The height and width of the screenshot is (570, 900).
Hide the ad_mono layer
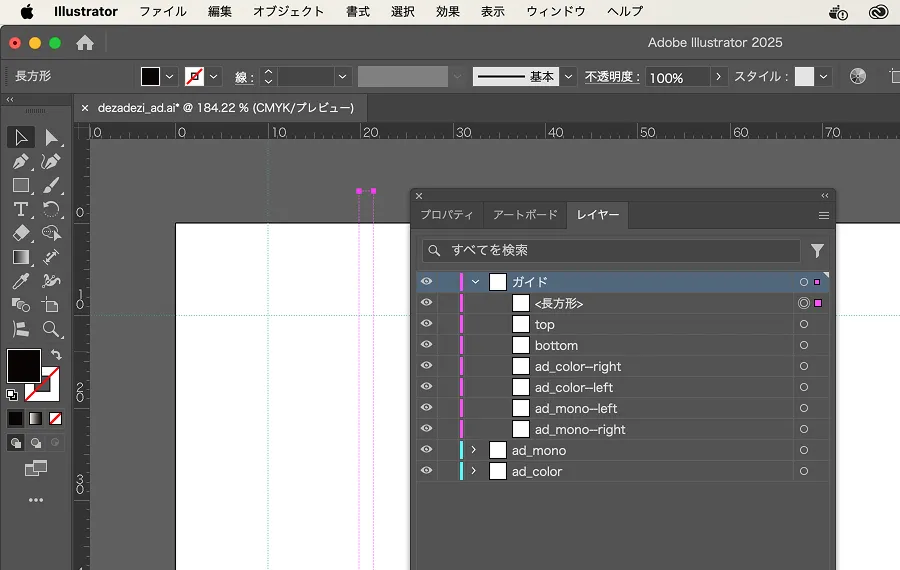pyautogui.click(x=427, y=451)
